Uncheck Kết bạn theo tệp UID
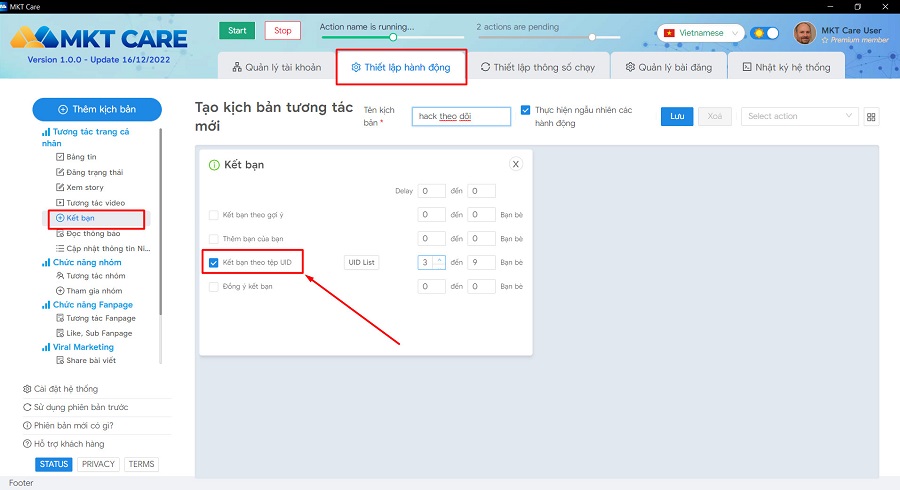 [213, 263]
